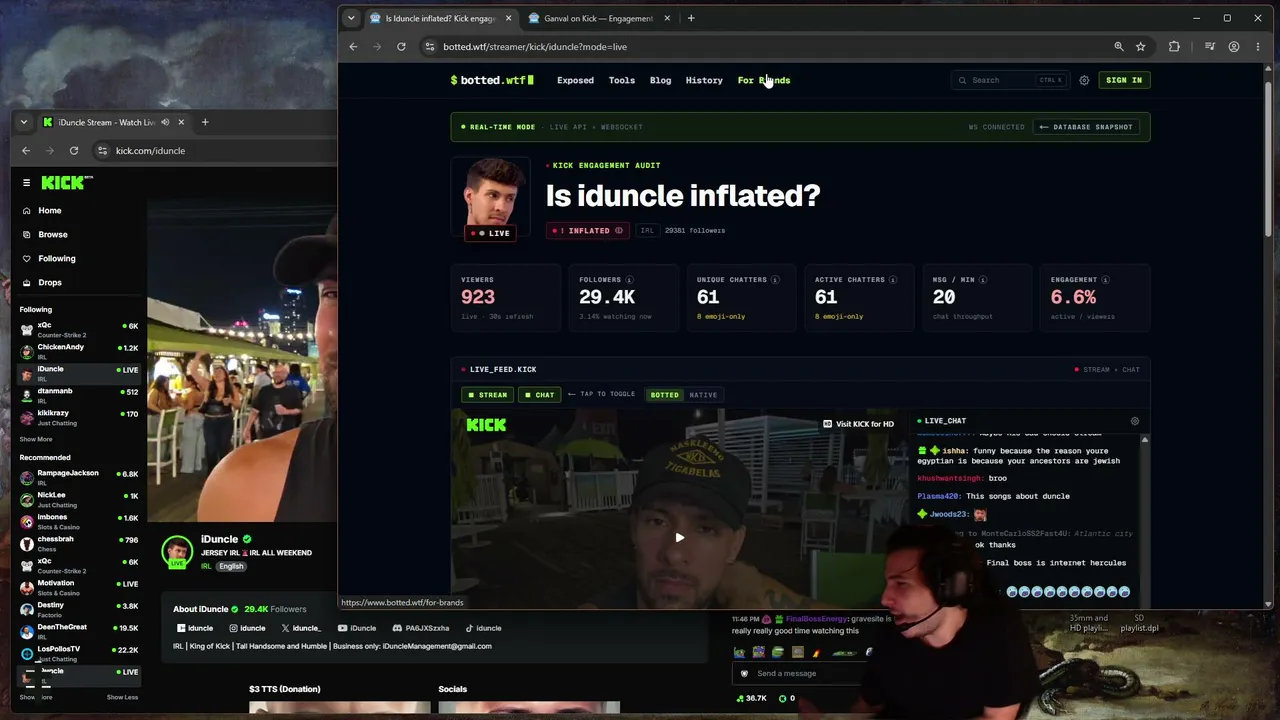Open Browse in Kick sidebar

tap(52, 235)
